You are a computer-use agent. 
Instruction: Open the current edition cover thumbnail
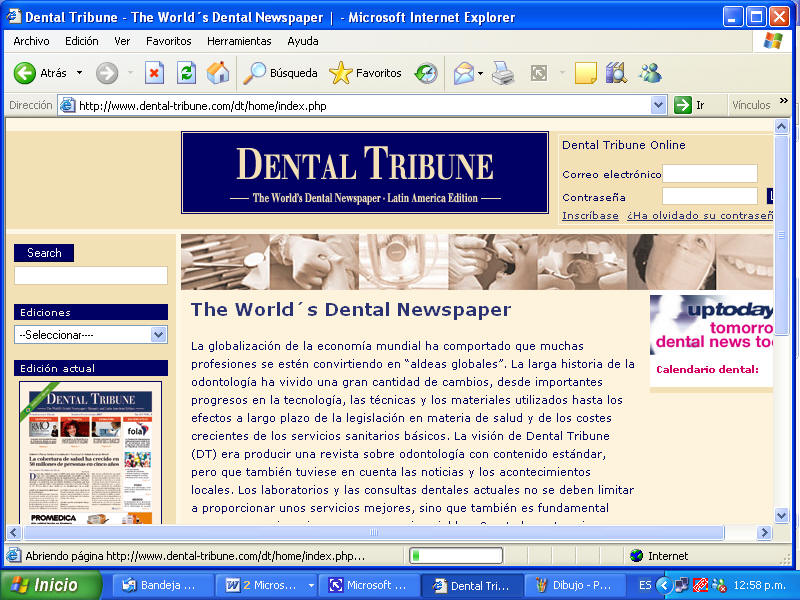coord(90,453)
